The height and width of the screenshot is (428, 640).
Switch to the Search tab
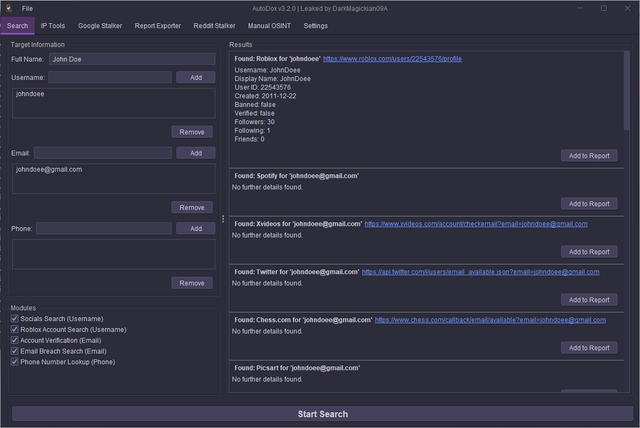click(18, 26)
